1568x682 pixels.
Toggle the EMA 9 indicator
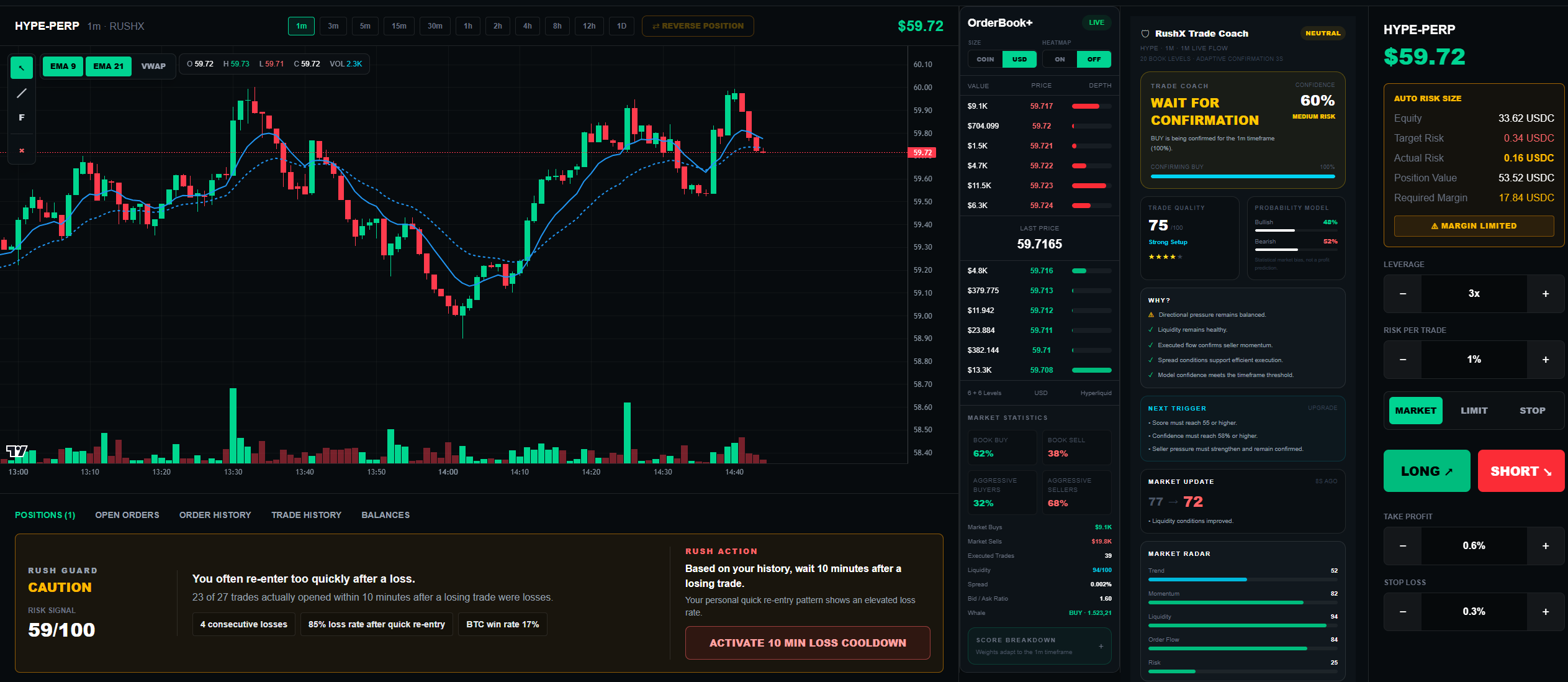tap(63, 66)
